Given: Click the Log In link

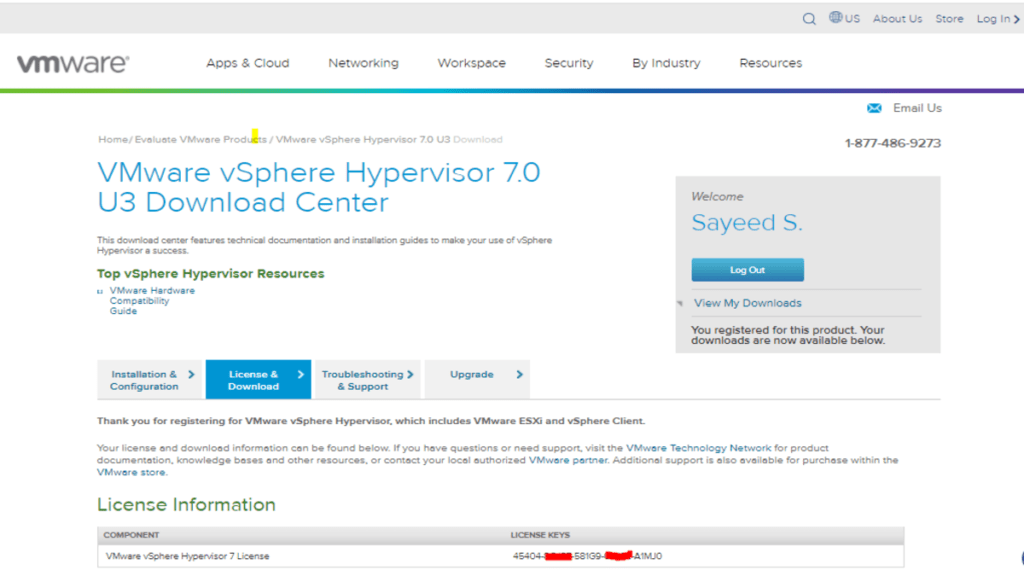Looking at the screenshot, I should click(996, 18).
